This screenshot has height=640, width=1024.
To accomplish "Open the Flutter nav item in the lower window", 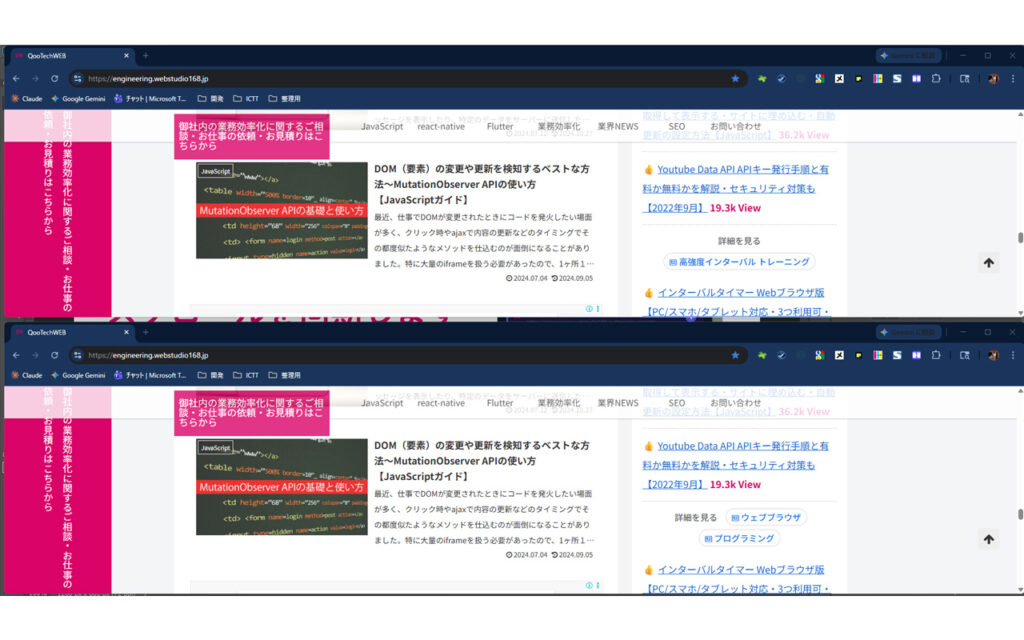I will [x=500, y=403].
